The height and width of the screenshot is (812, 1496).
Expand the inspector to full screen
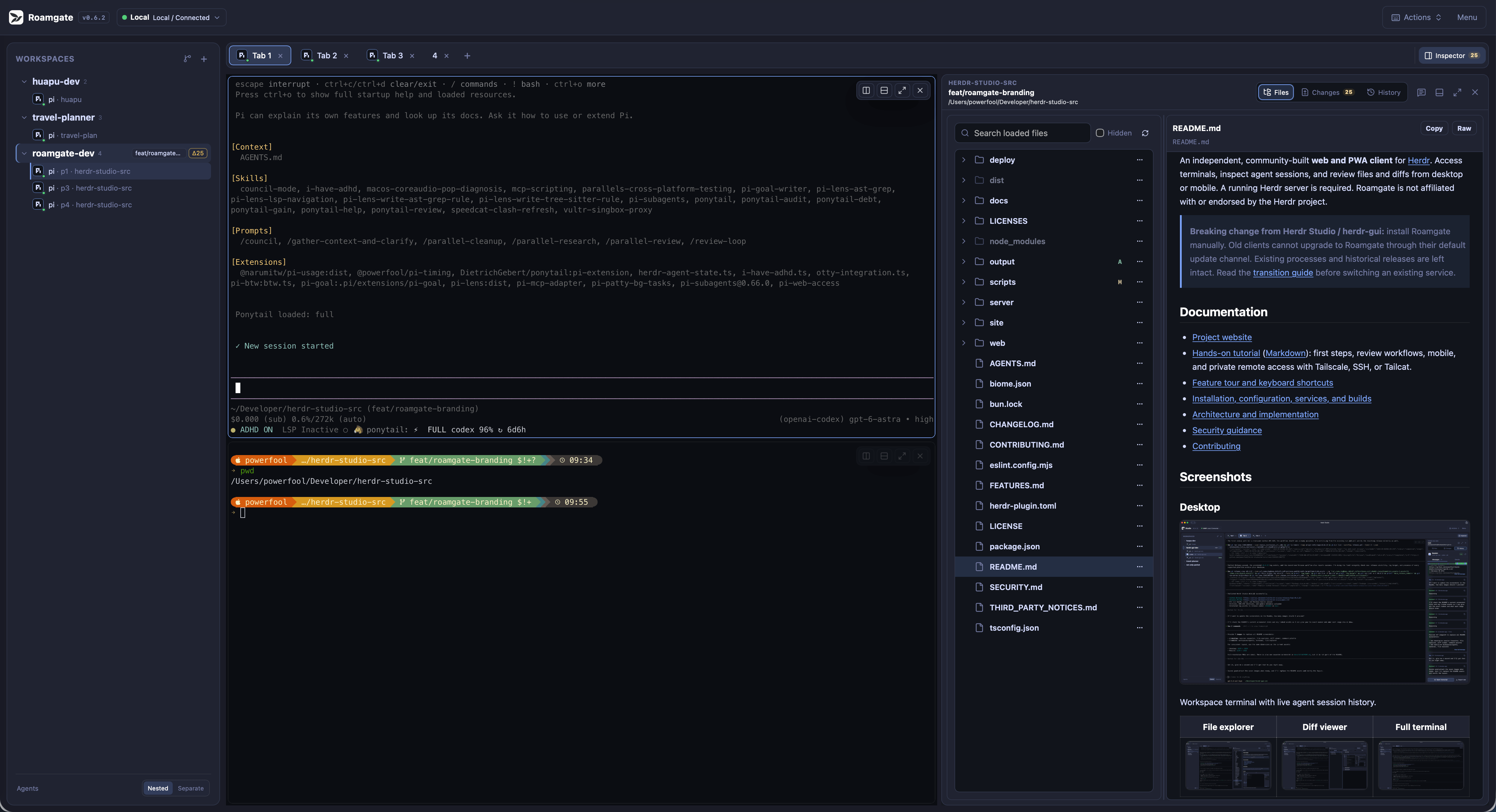(1457, 92)
